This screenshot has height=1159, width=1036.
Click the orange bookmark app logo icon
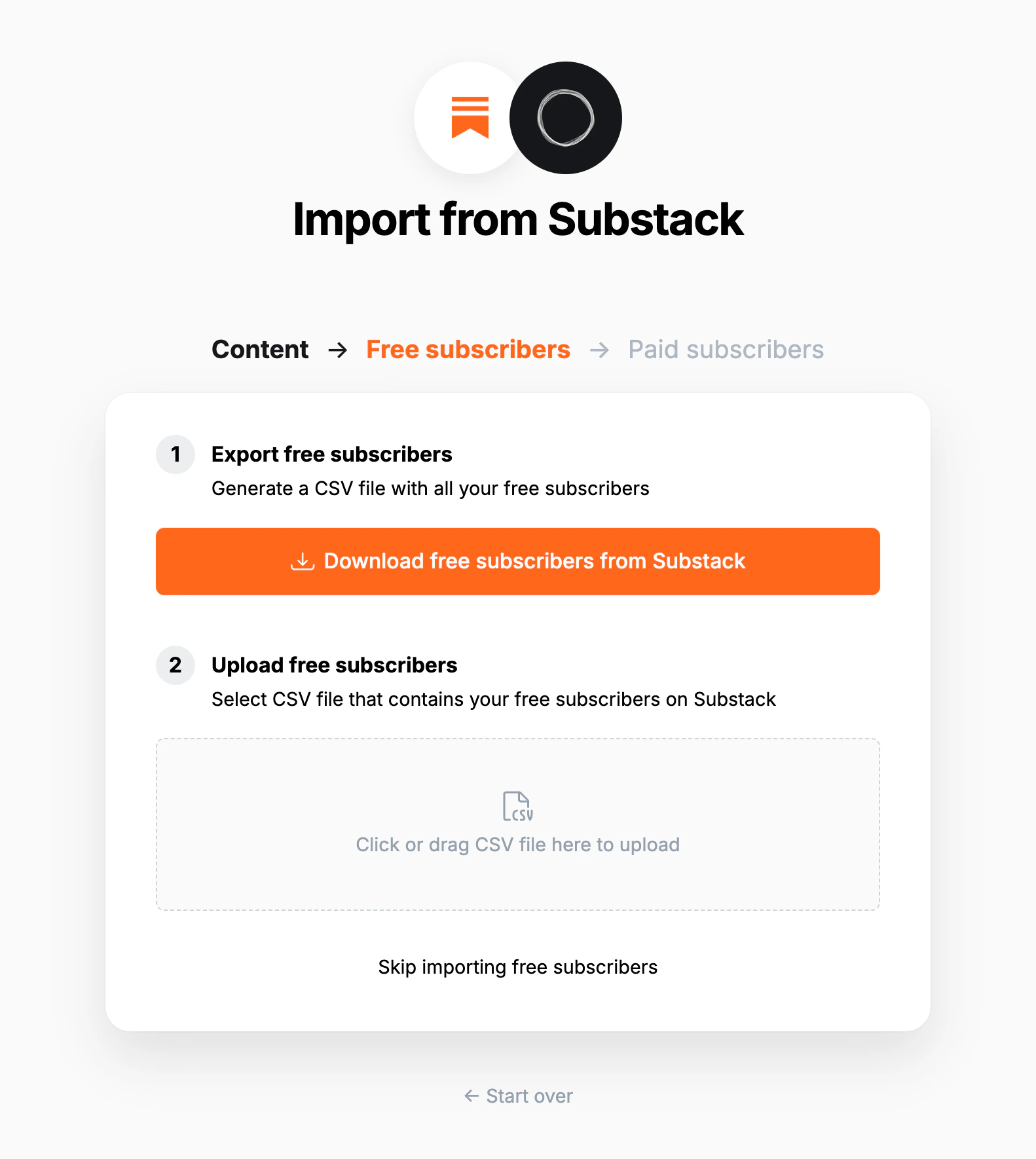(468, 118)
